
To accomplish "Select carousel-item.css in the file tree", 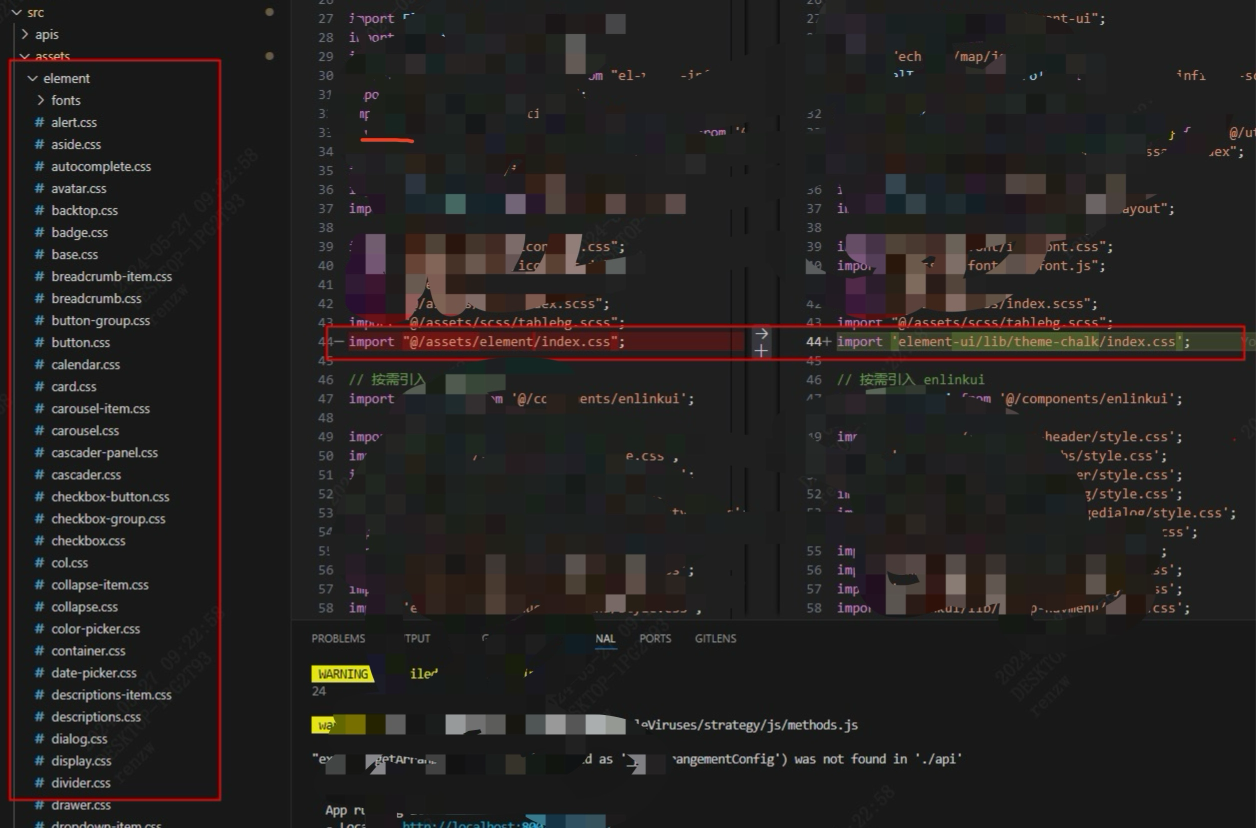I will 100,409.
